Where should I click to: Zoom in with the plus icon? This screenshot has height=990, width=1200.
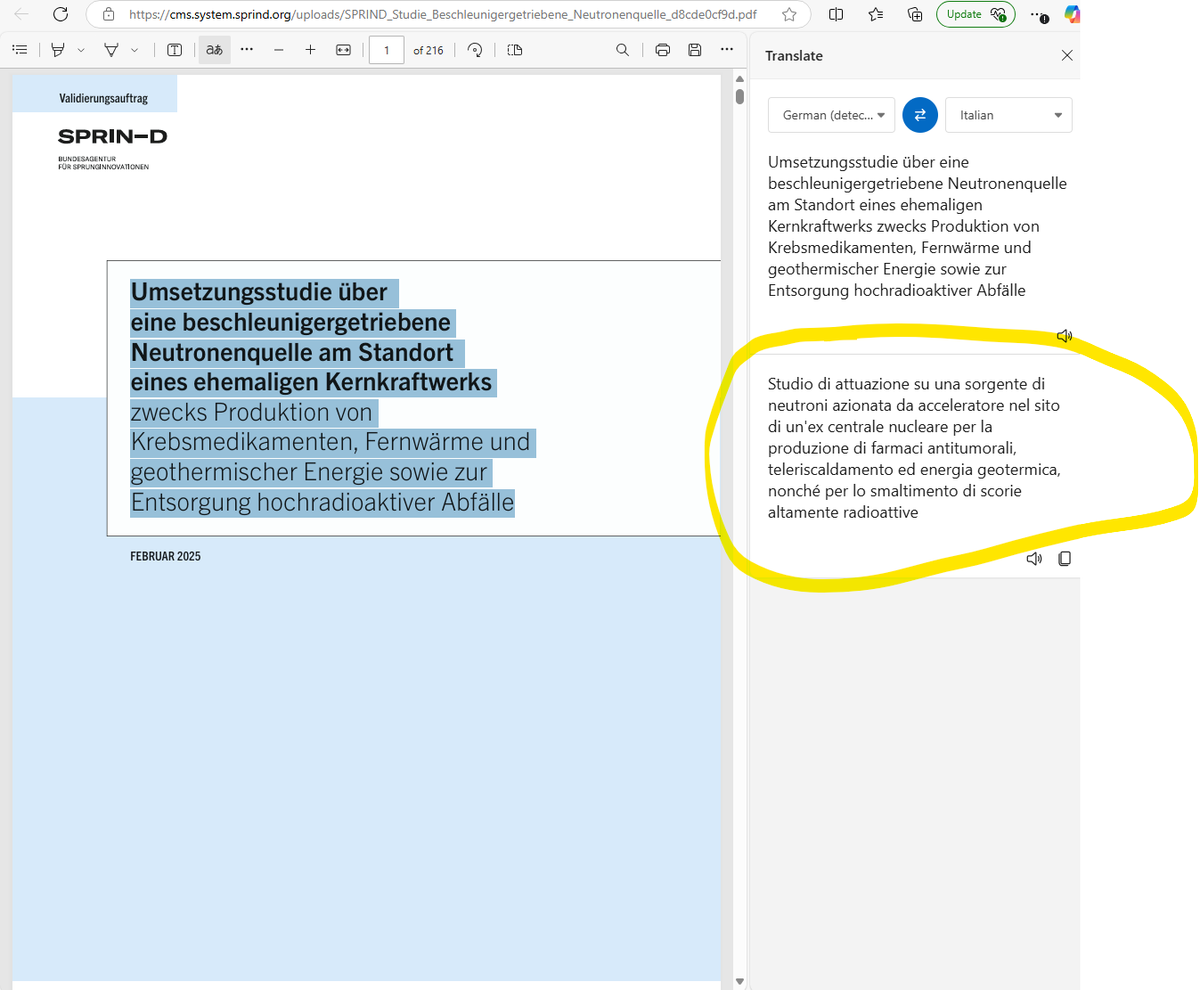pyautogui.click(x=311, y=50)
